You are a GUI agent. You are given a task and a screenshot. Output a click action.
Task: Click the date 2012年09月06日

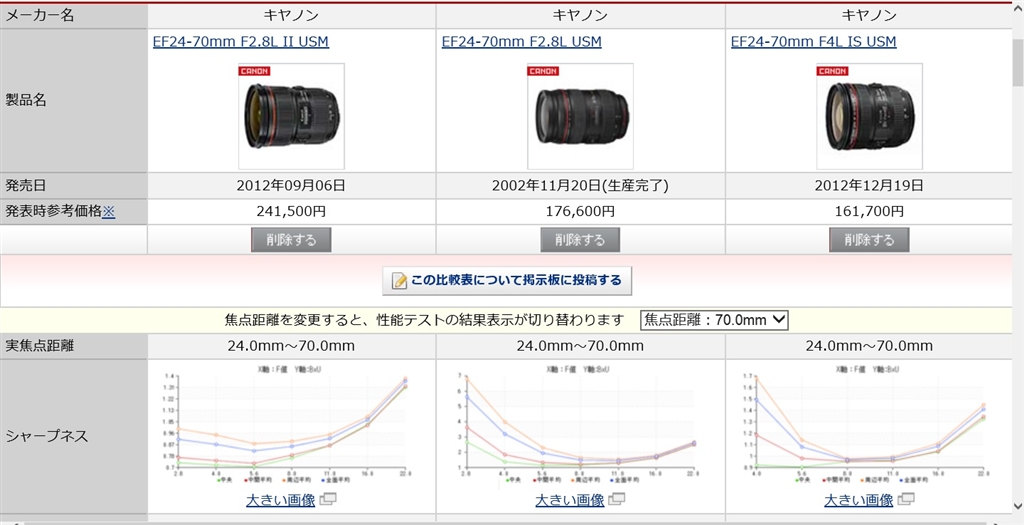(291, 185)
